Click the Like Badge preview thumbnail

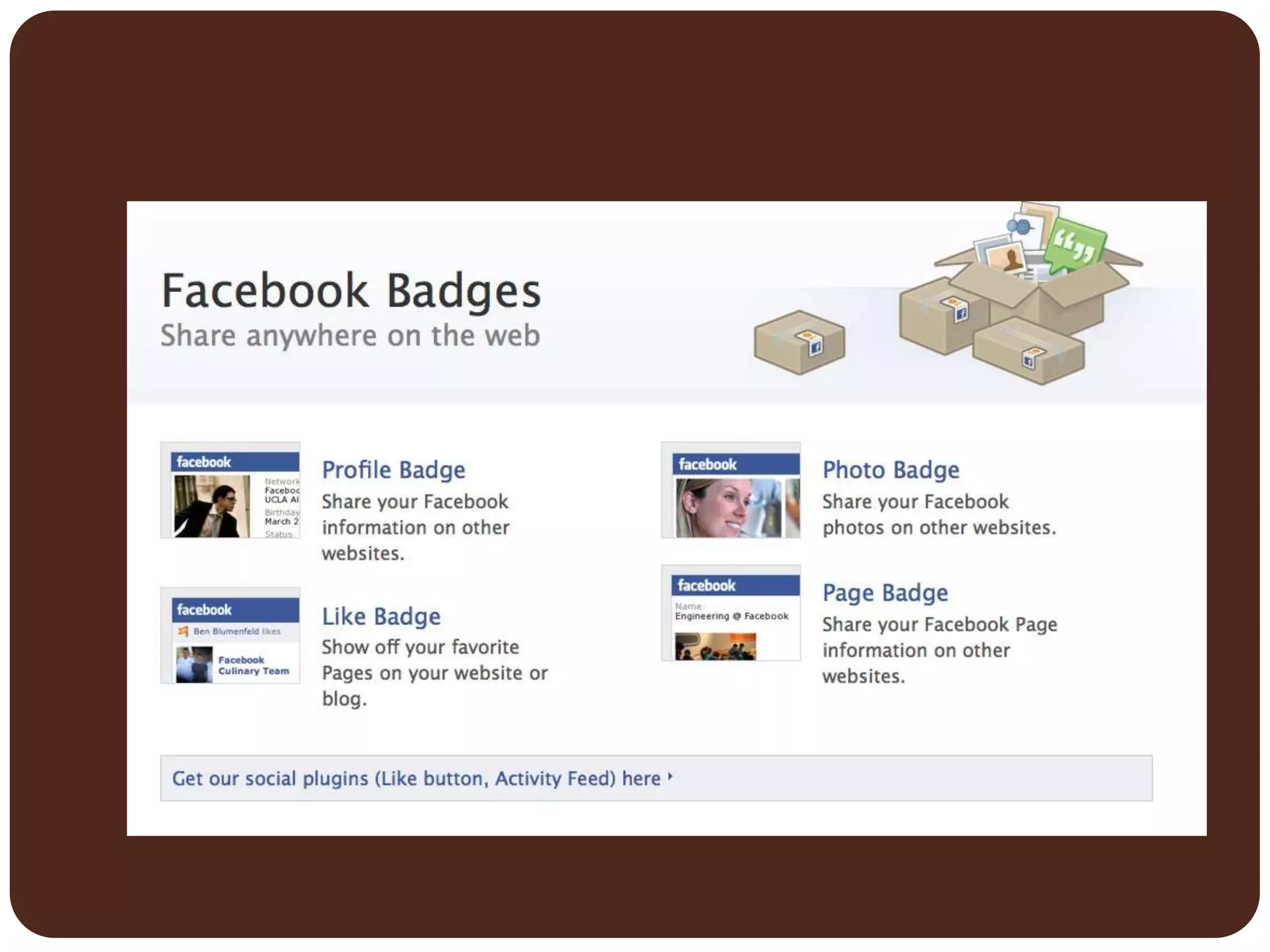tap(230, 635)
